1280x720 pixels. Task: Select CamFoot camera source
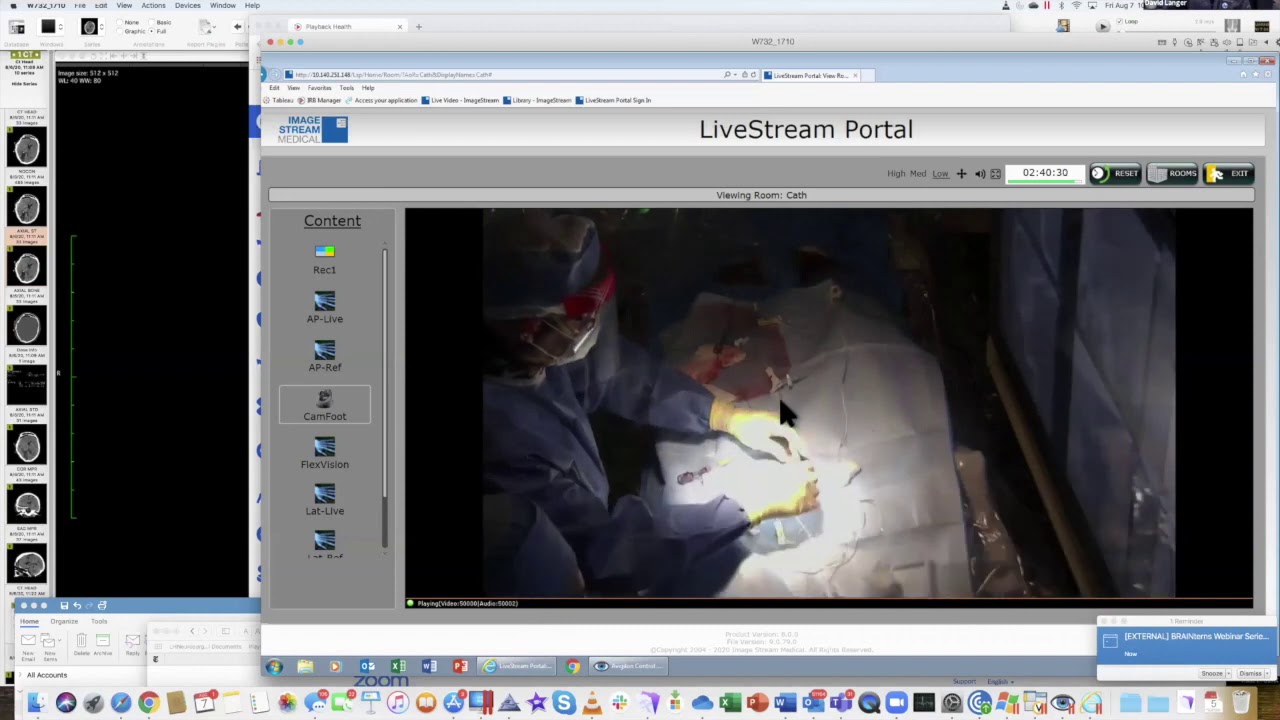[x=324, y=405]
